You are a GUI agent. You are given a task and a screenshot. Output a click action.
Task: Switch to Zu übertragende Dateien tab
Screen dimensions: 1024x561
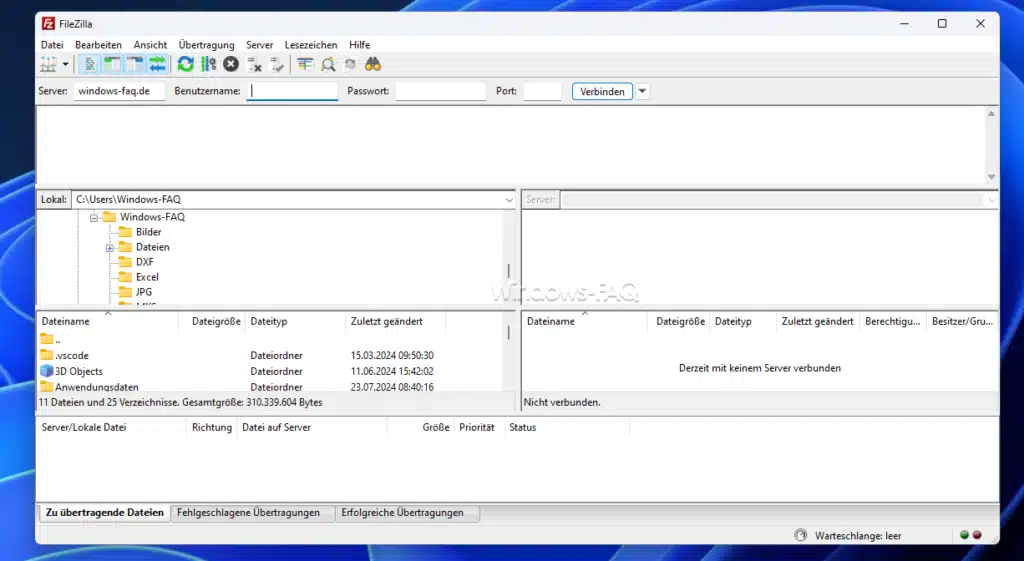(104, 513)
